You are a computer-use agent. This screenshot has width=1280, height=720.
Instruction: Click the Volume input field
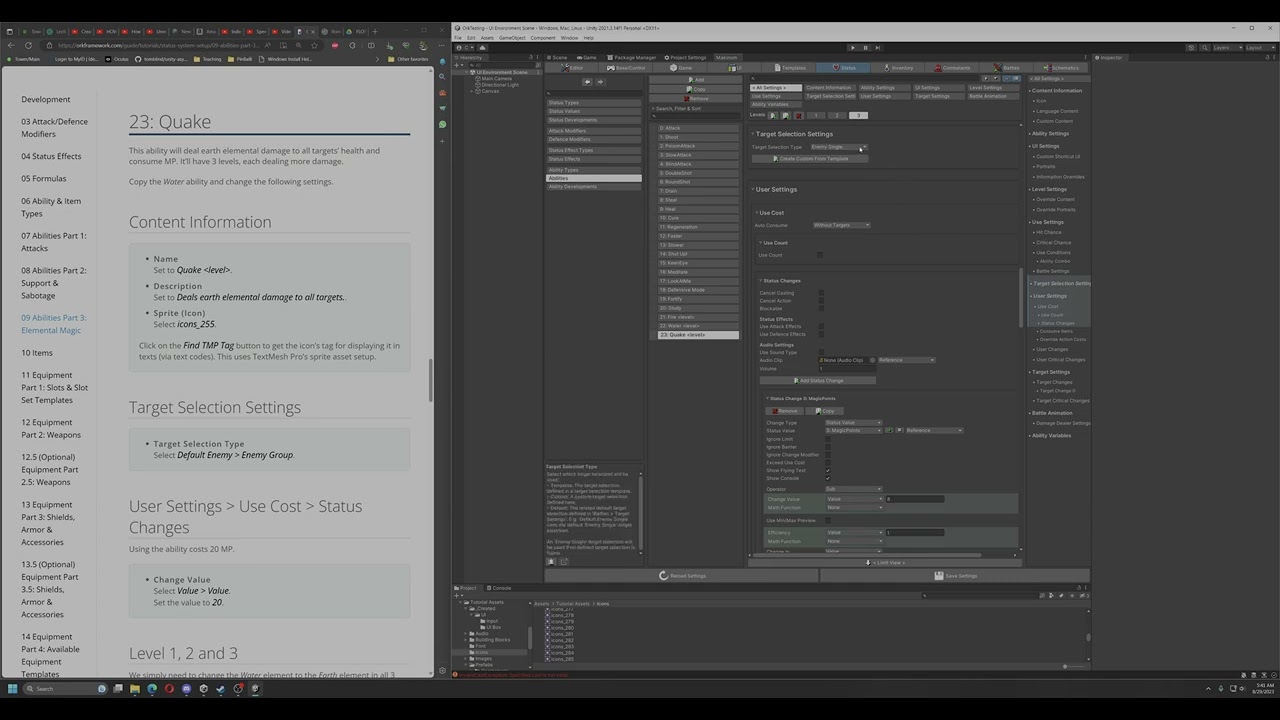(x=846, y=369)
